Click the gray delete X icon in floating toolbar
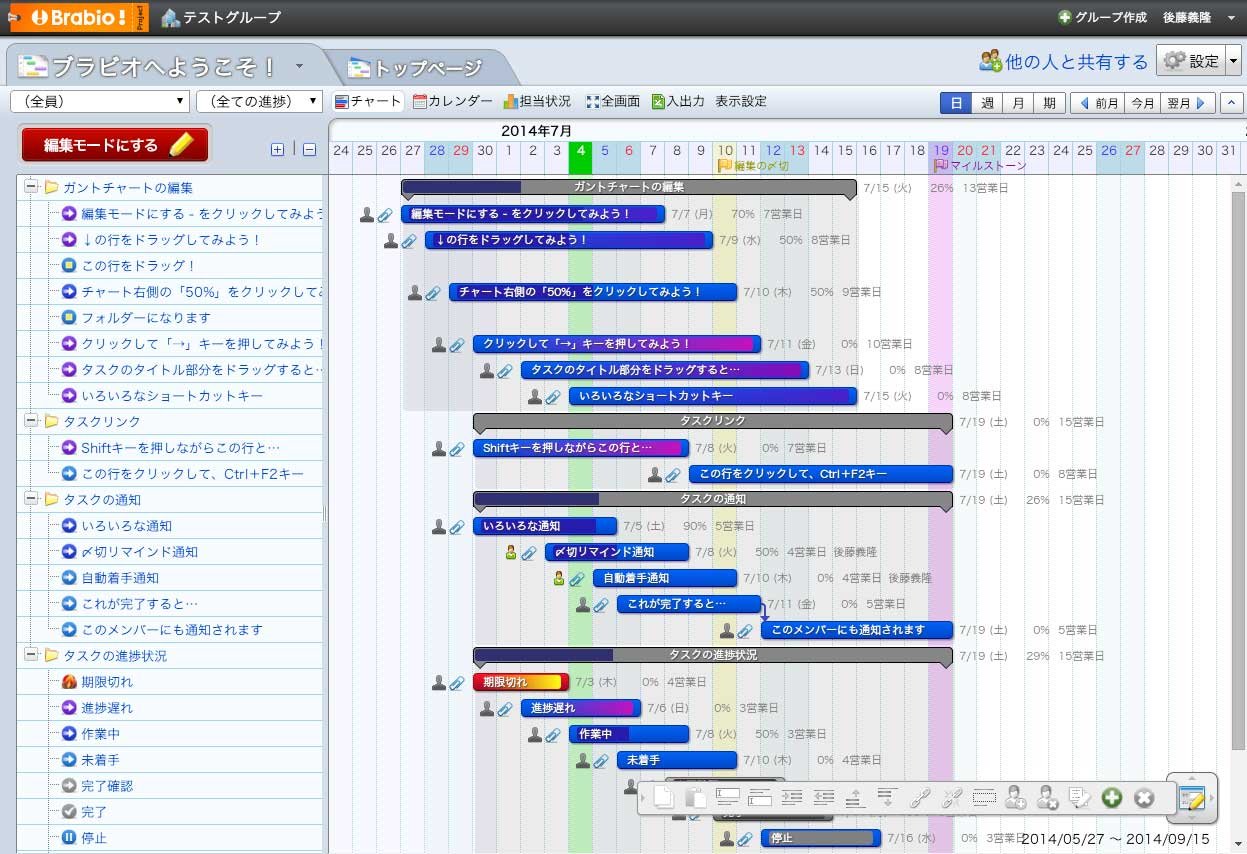Screen dimensions: 1247x854 [1144, 798]
